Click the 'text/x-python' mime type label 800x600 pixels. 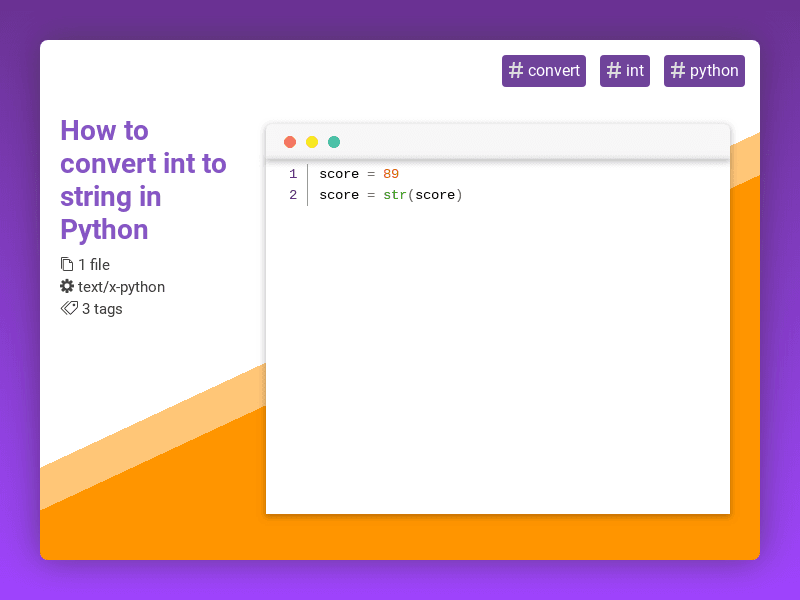click(121, 286)
